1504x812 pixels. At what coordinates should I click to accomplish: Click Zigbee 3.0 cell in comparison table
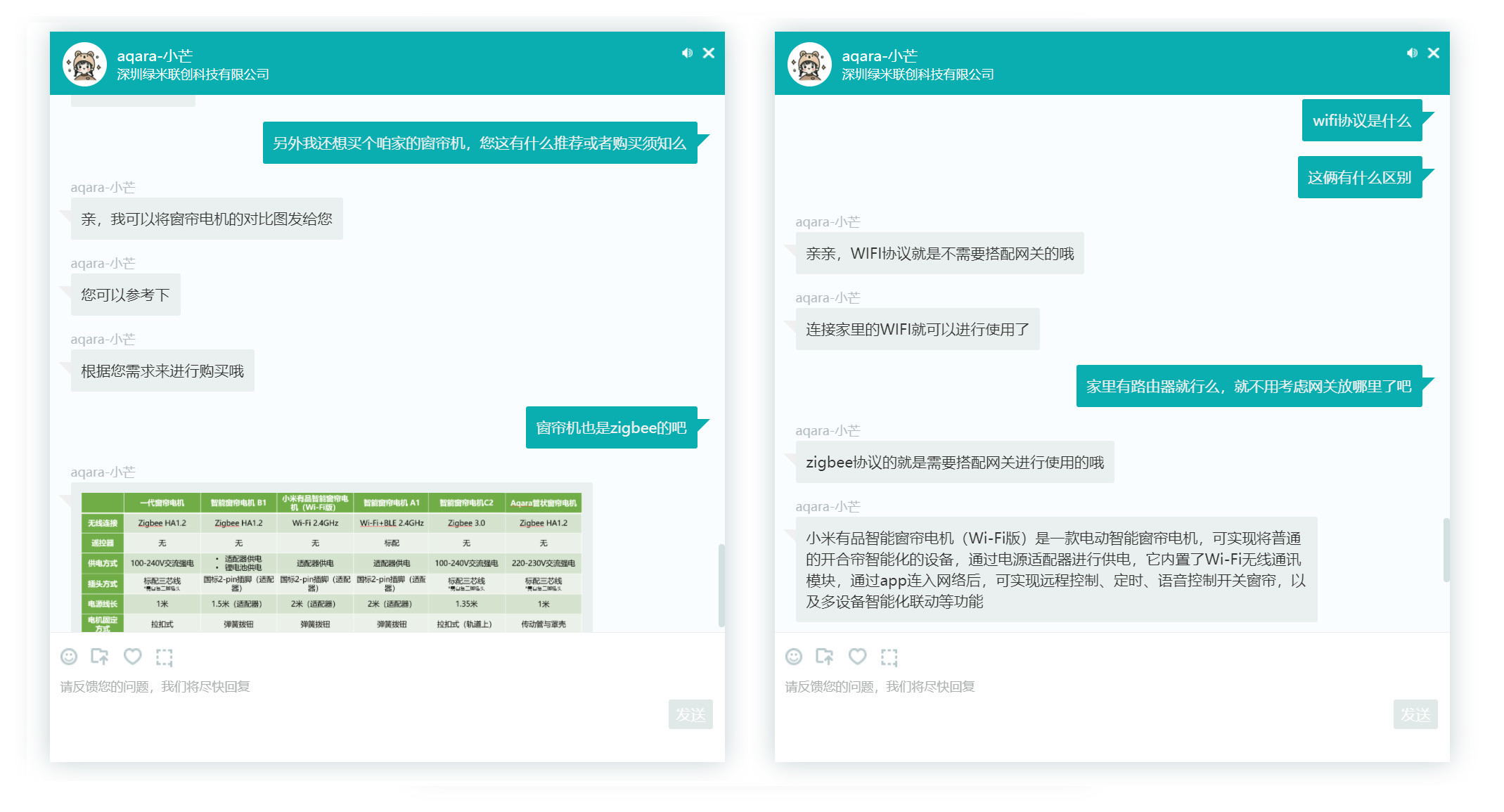pos(466,523)
